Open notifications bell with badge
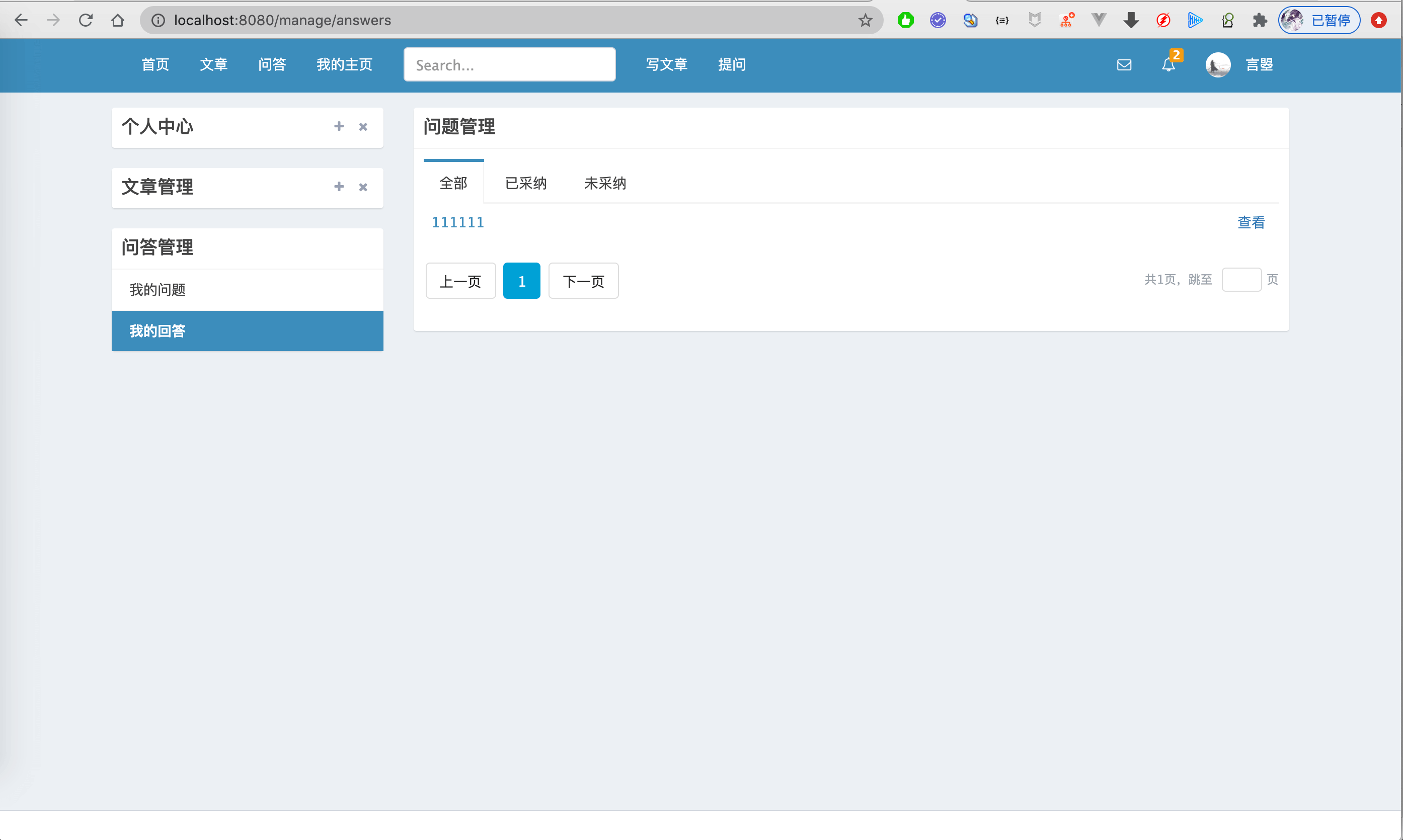Viewport: 1403px width, 840px height. point(1168,64)
